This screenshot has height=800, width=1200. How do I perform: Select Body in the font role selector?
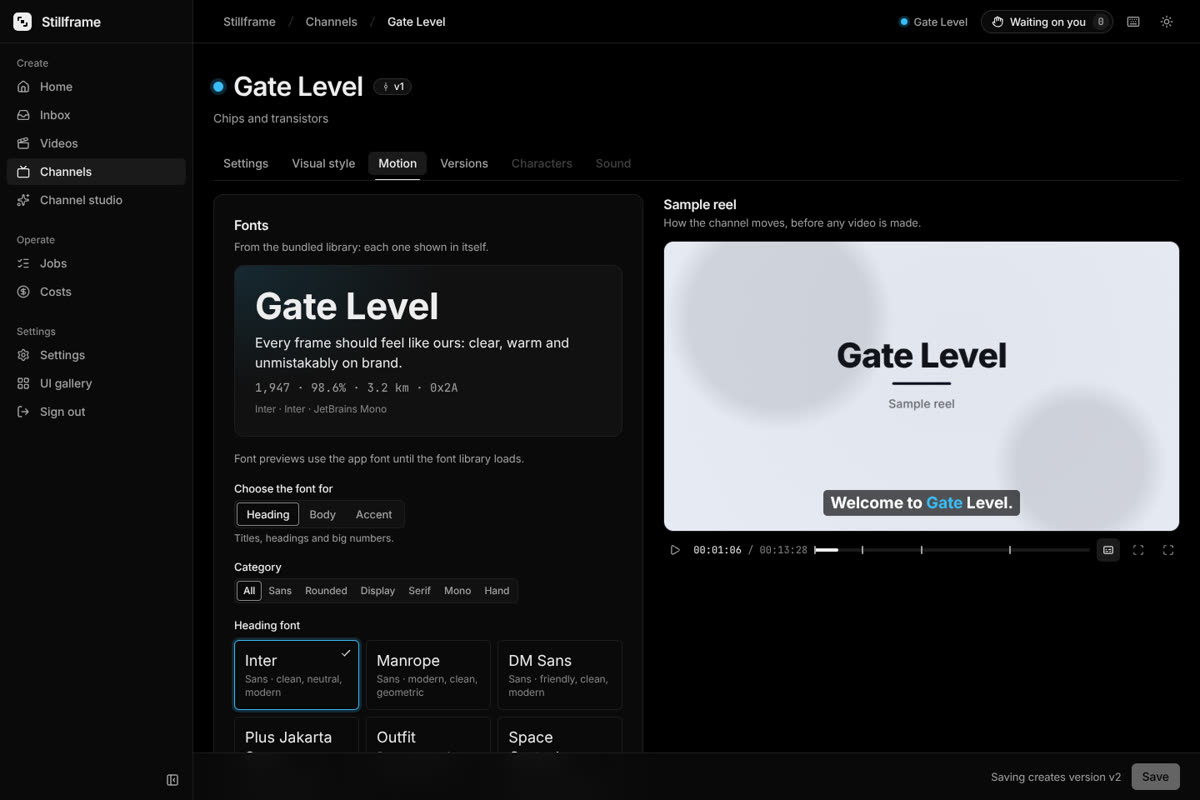[x=322, y=514]
